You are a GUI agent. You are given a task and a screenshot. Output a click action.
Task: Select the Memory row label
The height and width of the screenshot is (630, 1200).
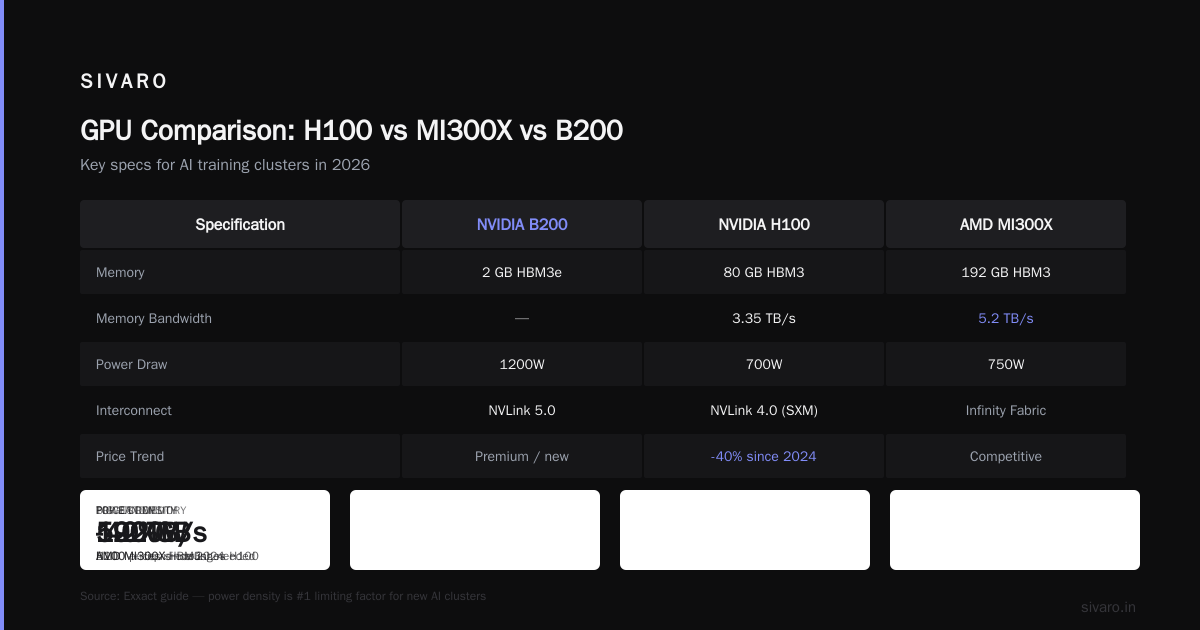(x=120, y=272)
